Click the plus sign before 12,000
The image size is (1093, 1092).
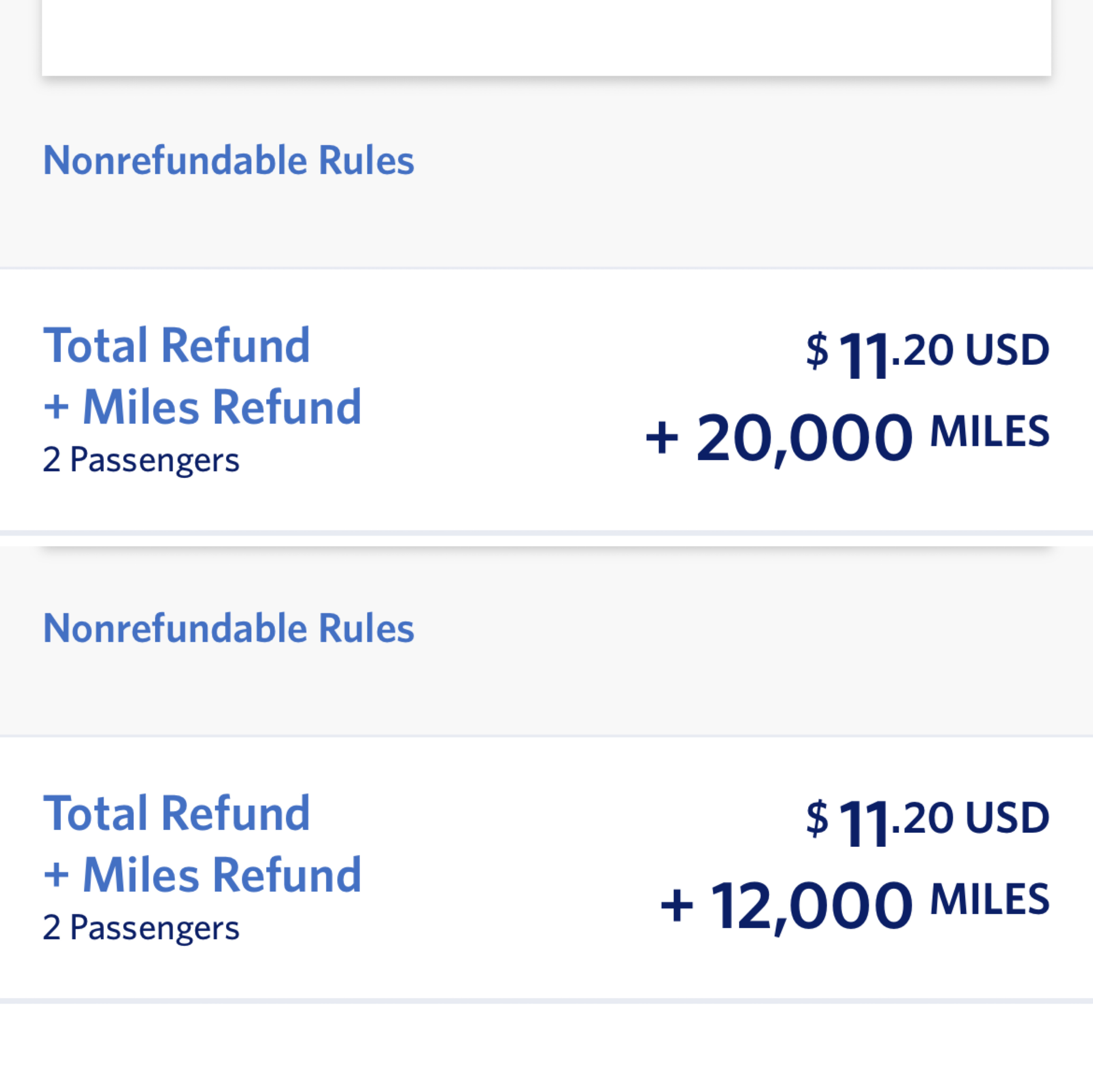[x=676, y=906]
